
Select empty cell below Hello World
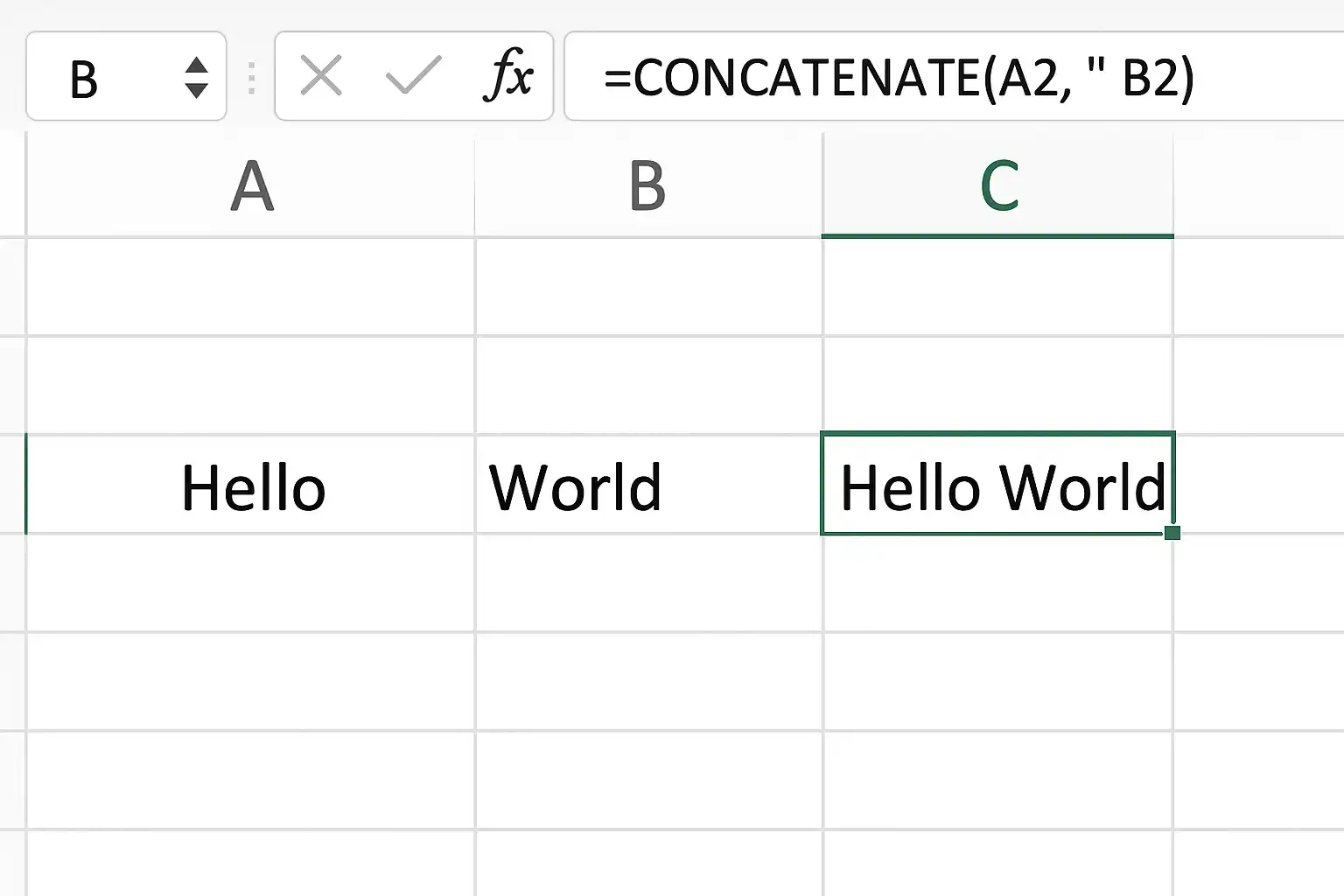click(997, 583)
